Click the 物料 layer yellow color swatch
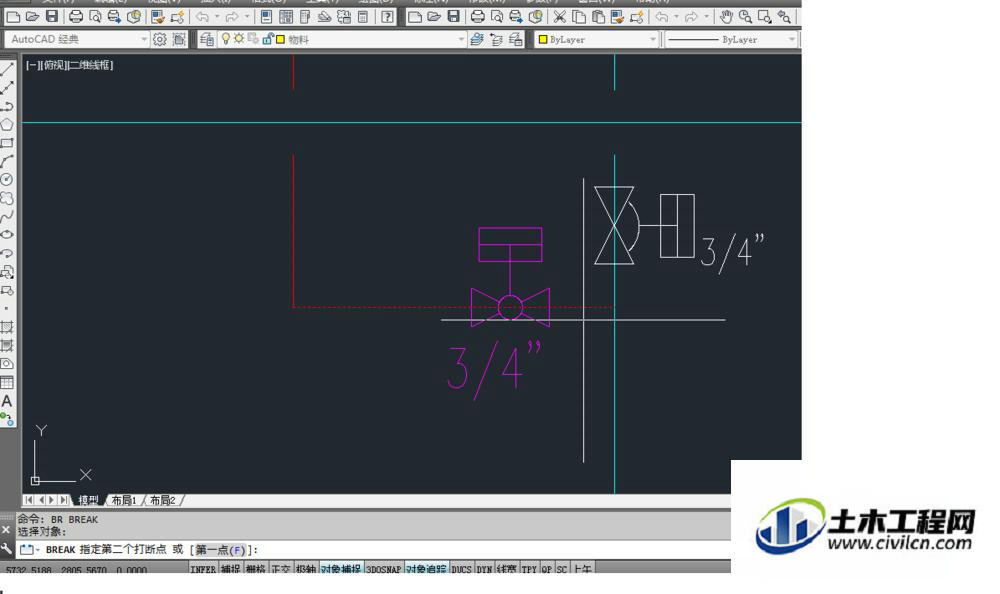 [280, 40]
